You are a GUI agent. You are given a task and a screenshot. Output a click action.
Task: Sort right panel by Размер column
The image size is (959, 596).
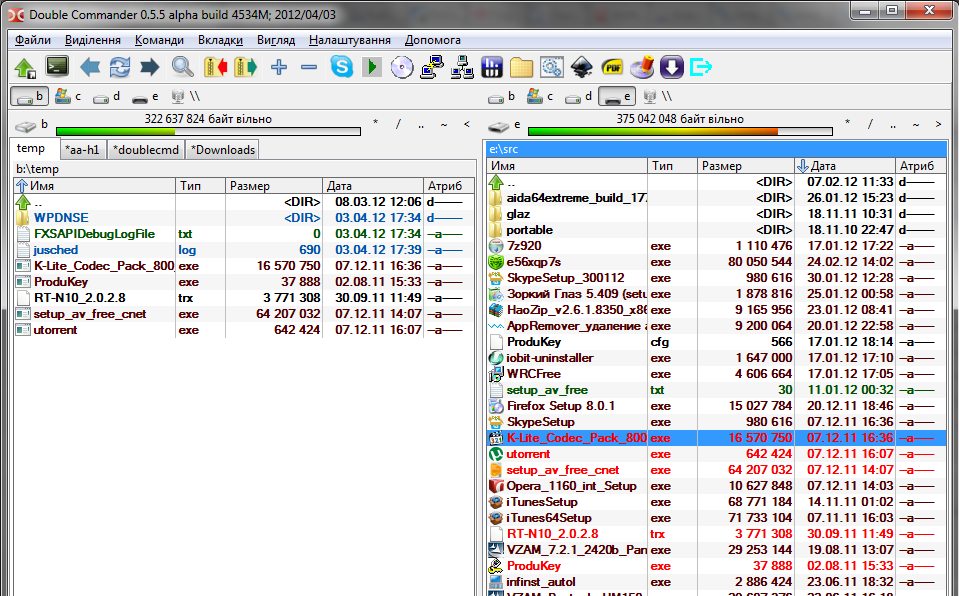coord(742,166)
